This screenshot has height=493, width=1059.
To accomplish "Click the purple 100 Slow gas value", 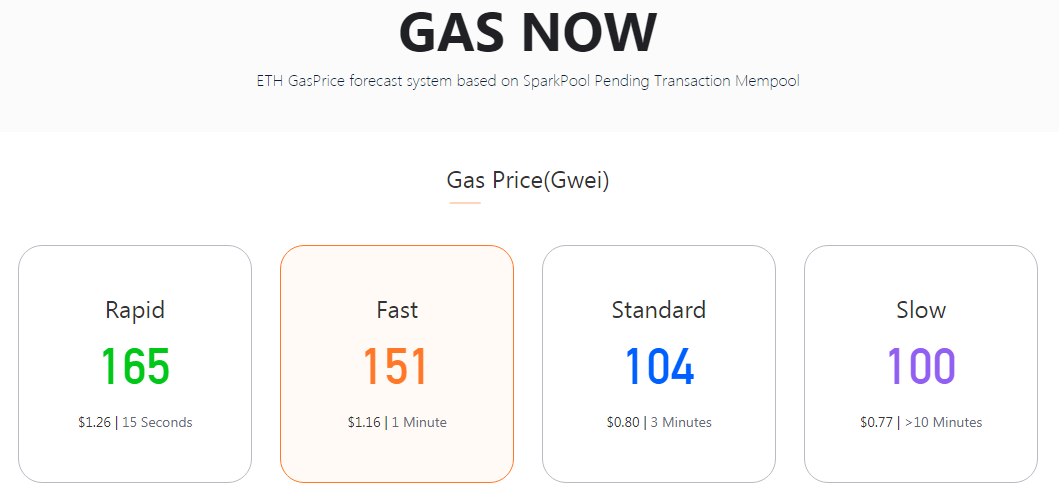I will (x=921, y=367).
